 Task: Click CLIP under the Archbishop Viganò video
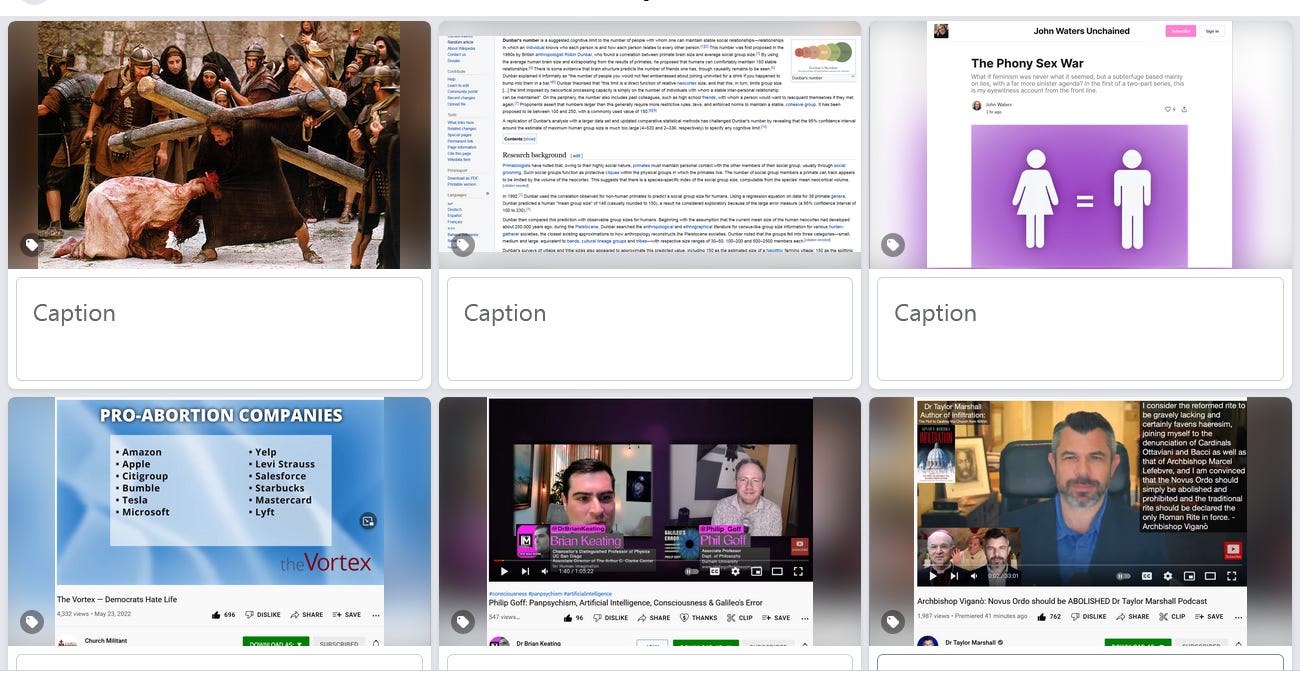(x=1172, y=617)
